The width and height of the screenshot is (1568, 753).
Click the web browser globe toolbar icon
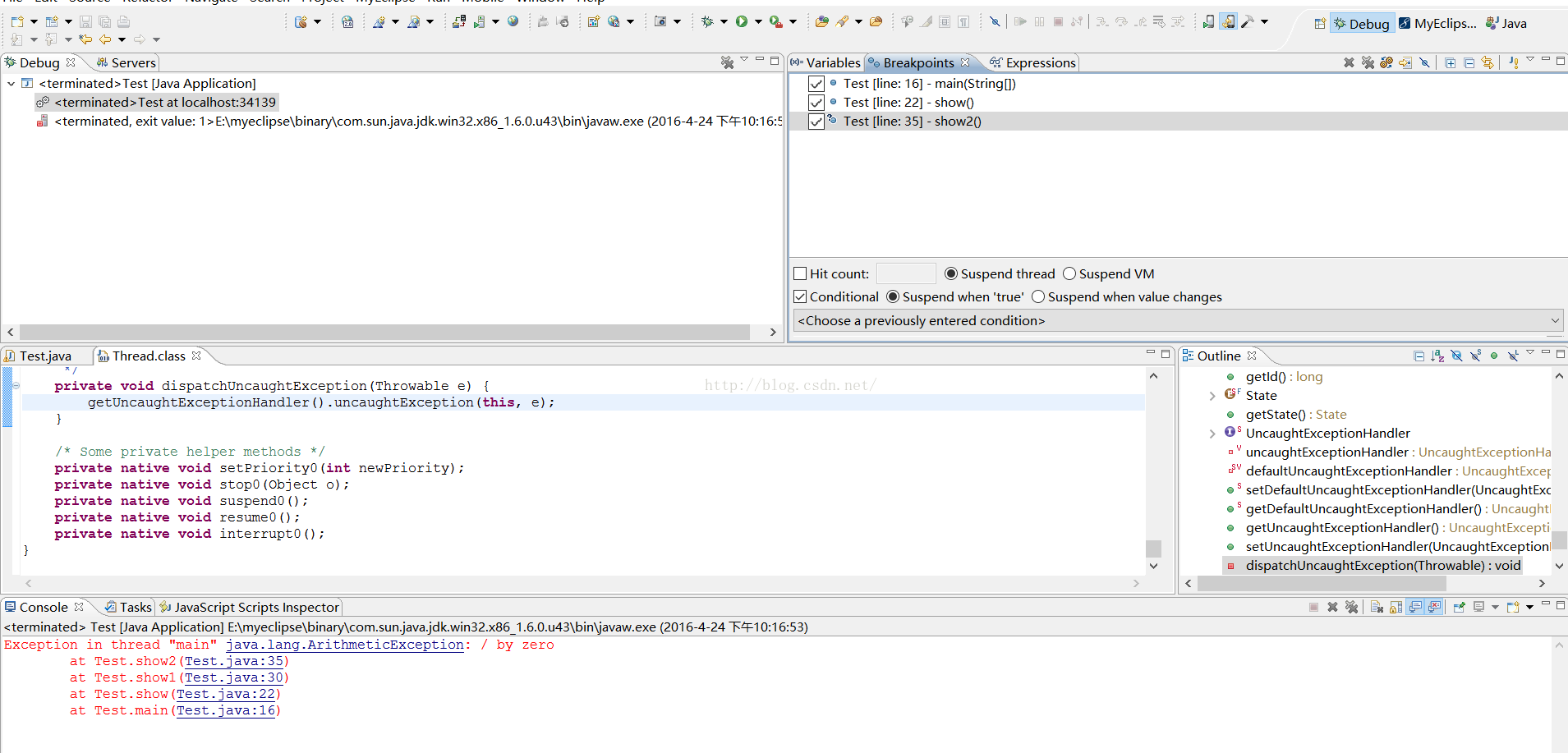[x=513, y=22]
